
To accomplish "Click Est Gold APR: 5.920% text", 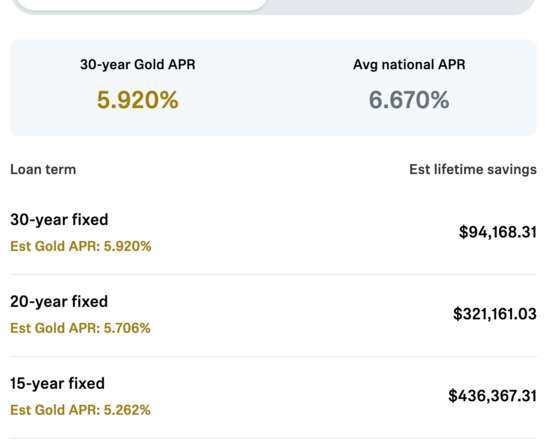I will [x=81, y=246].
